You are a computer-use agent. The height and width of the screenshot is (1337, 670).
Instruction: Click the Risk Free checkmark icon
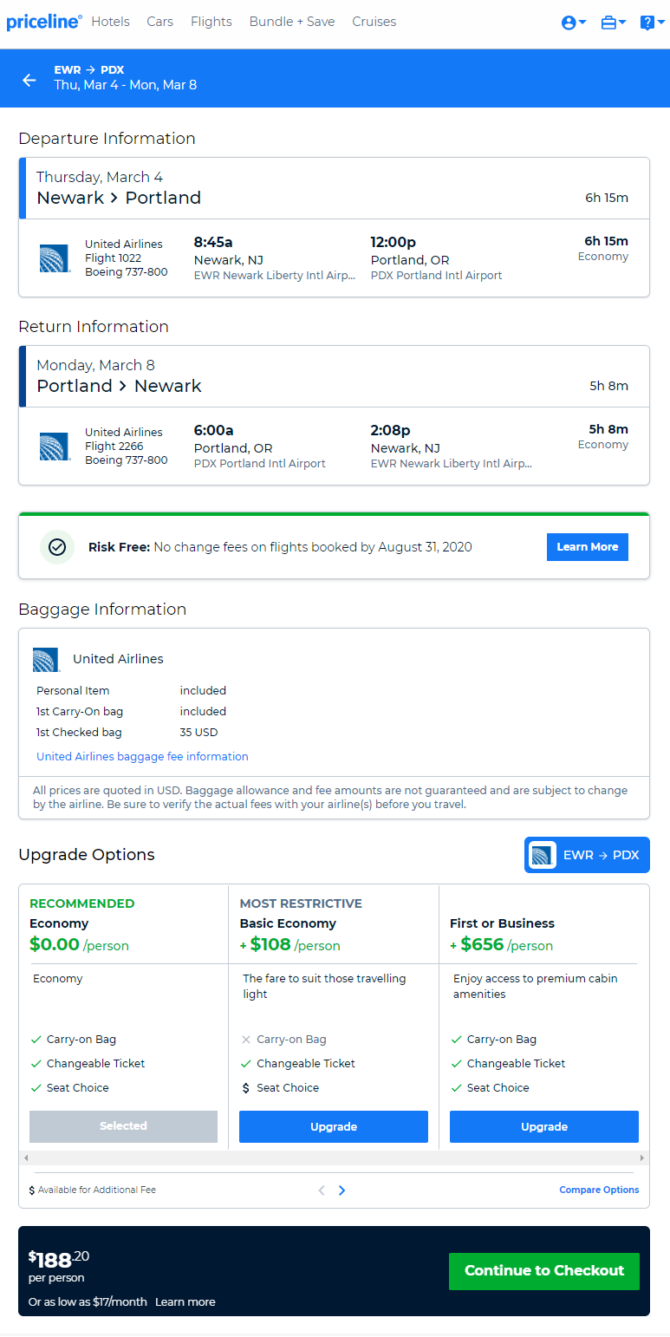point(57,547)
